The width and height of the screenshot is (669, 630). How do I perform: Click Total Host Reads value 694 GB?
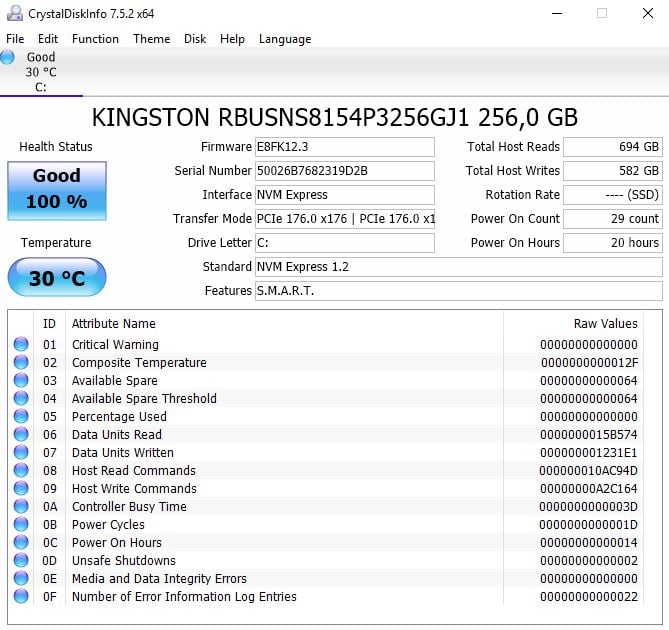click(613, 147)
